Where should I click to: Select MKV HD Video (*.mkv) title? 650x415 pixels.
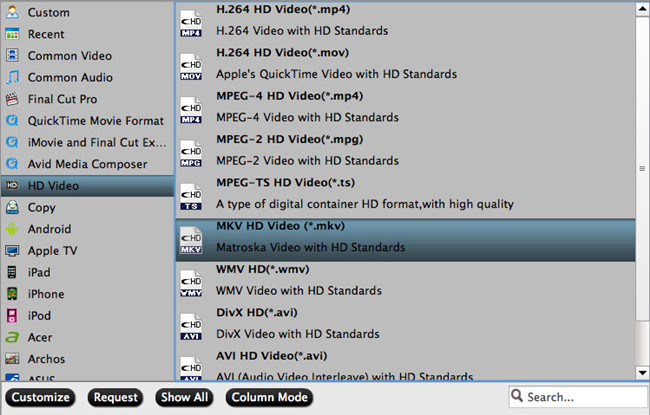[281, 226]
